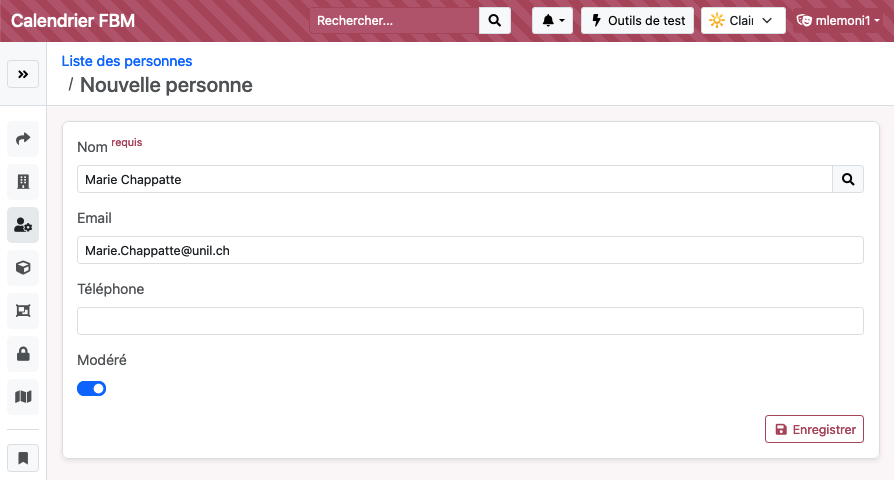
Task: Expand the sidebar with double chevron
Action: (23, 74)
